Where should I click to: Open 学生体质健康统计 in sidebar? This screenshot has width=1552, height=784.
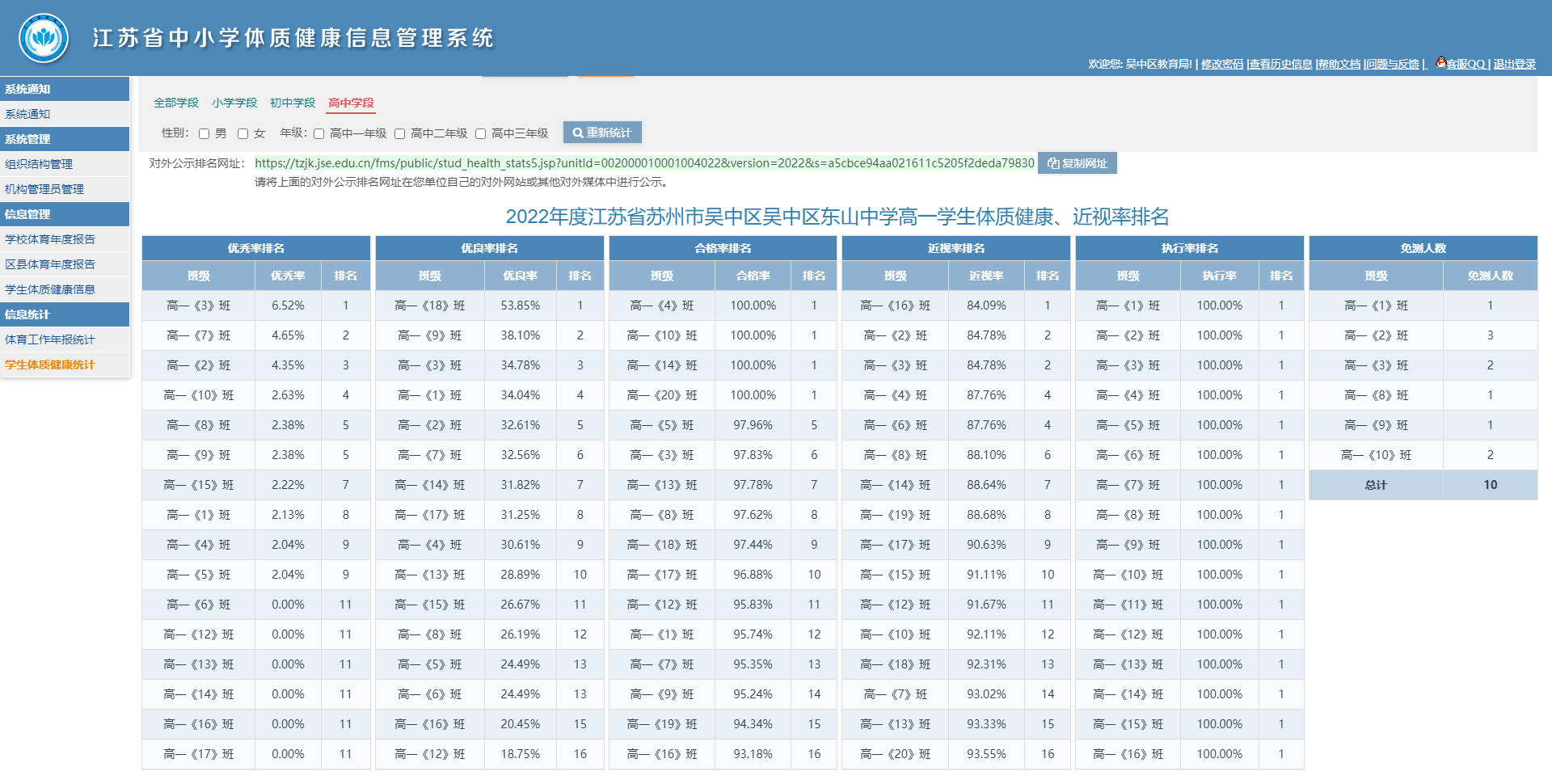point(65,365)
